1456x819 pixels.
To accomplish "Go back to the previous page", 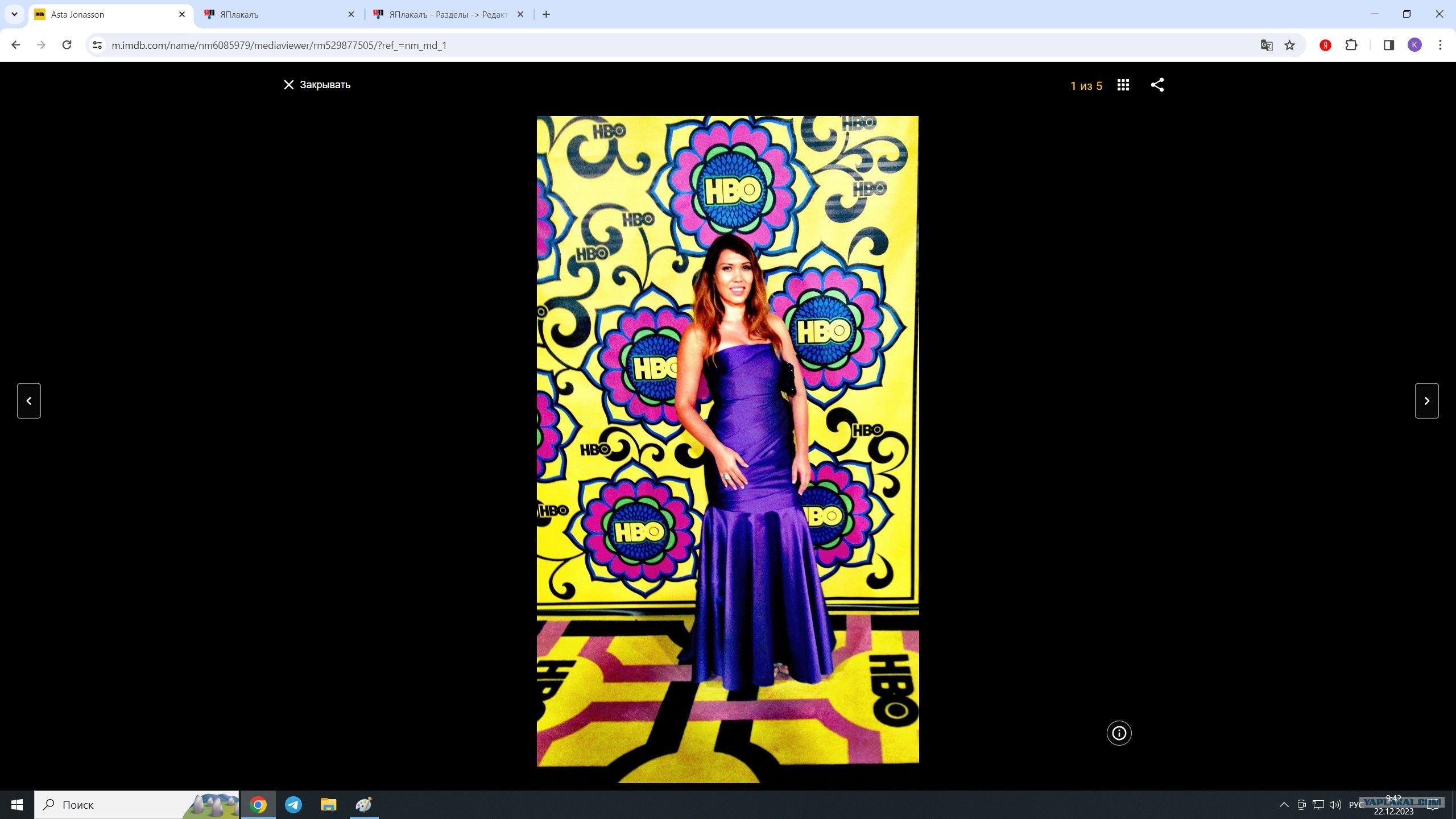I will 16,45.
